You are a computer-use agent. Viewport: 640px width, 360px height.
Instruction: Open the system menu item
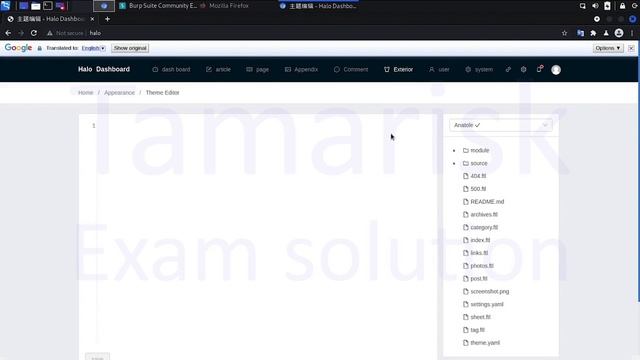[479, 69]
